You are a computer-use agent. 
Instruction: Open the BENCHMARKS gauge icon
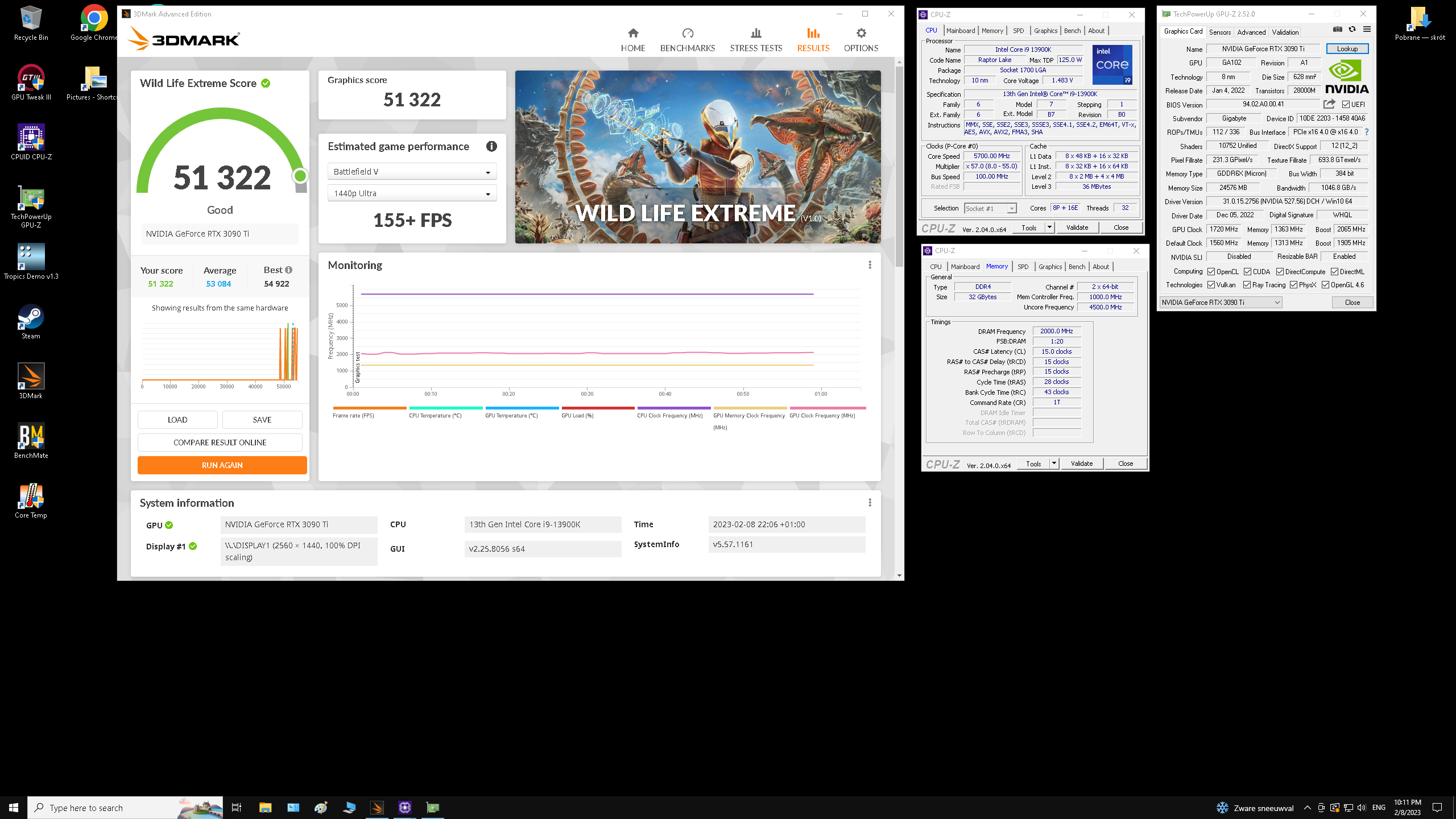(688, 33)
